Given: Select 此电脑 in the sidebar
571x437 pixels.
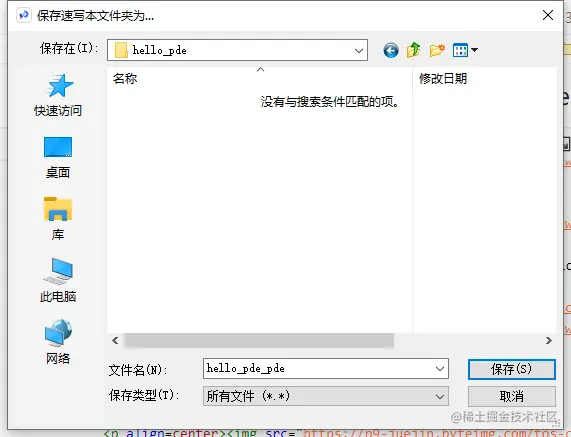Looking at the screenshot, I should click(x=58, y=280).
